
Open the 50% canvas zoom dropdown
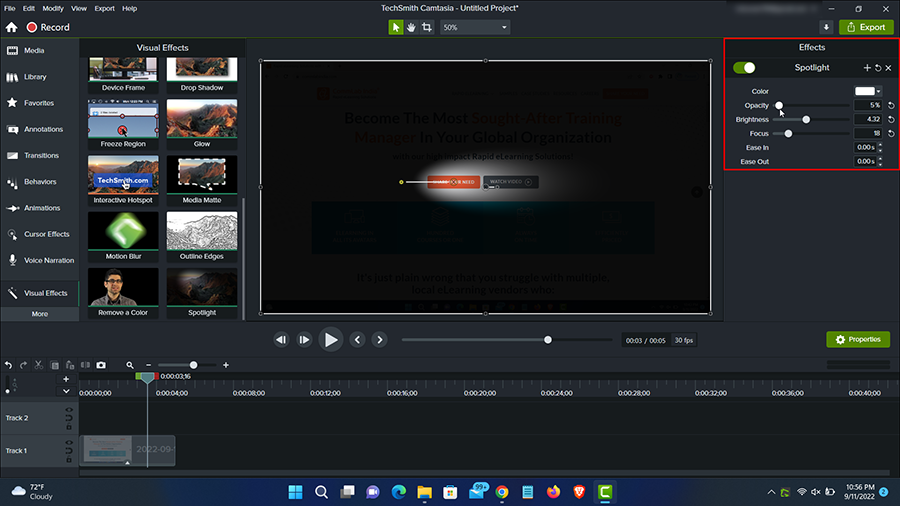475,27
